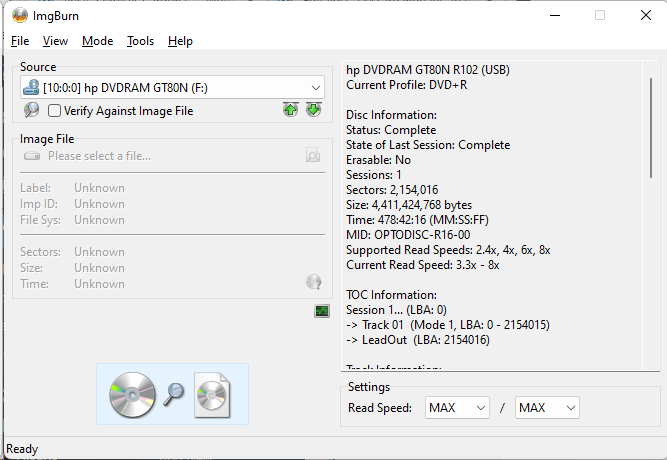667x460 pixels.
Task: Click the load tray green arrow
Action: pyautogui.click(x=313, y=110)
